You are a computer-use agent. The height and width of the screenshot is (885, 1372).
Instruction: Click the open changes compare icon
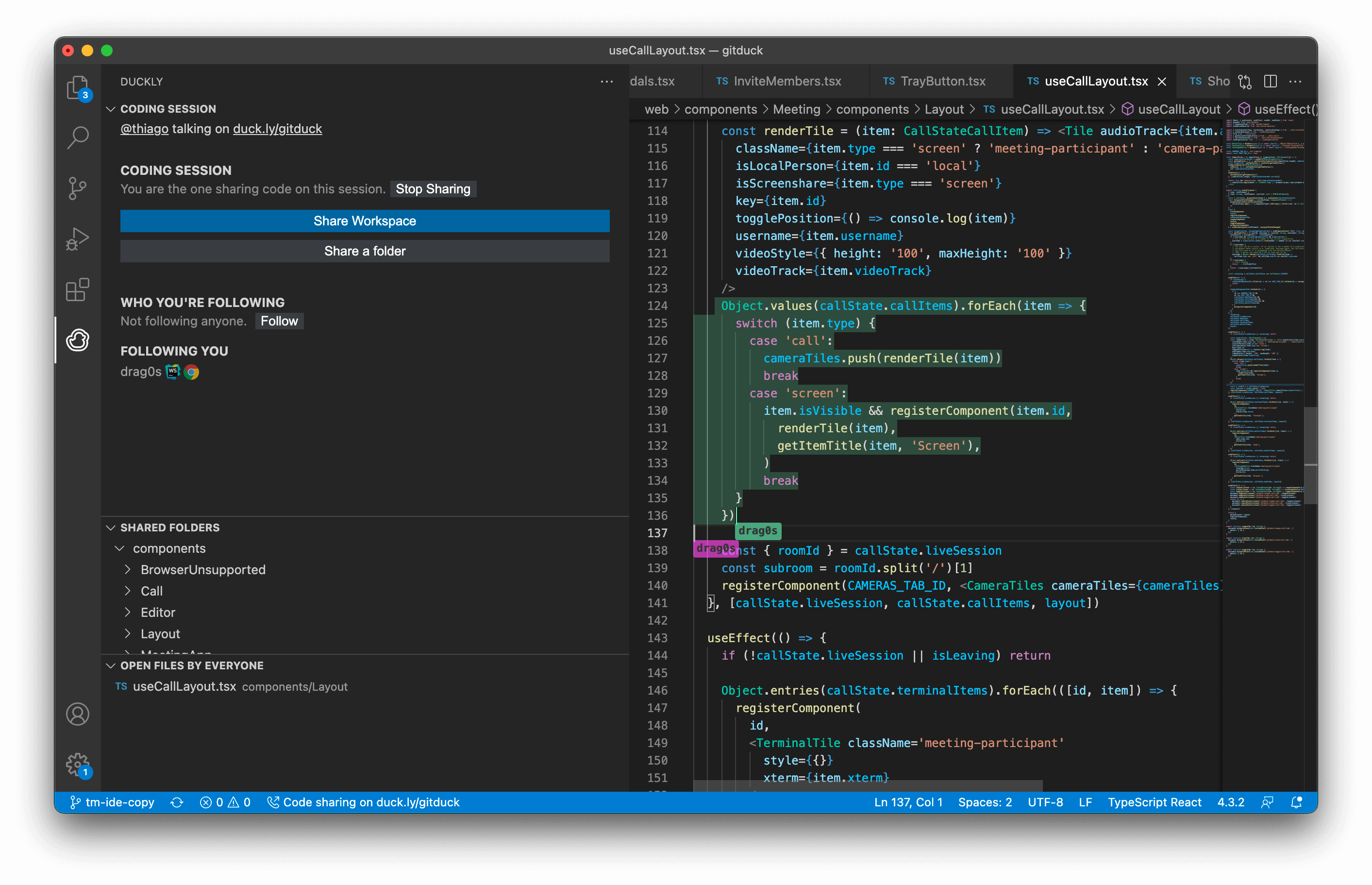click(x=1244, y=82)
